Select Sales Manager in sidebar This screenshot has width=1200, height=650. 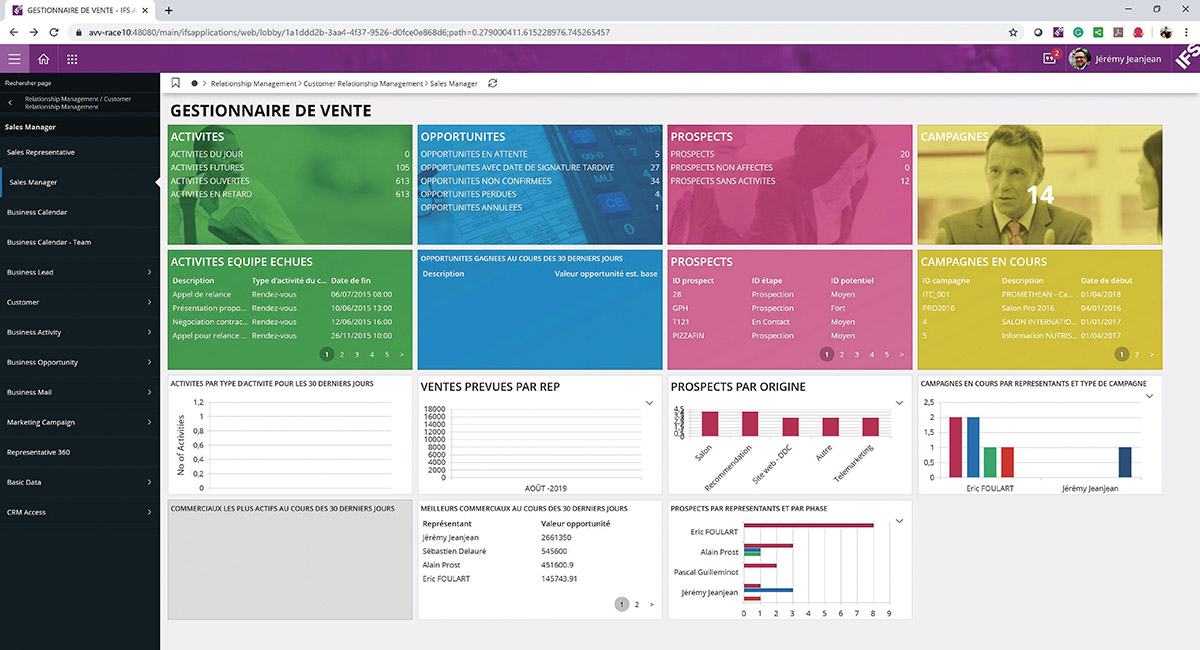coord(80,182)
